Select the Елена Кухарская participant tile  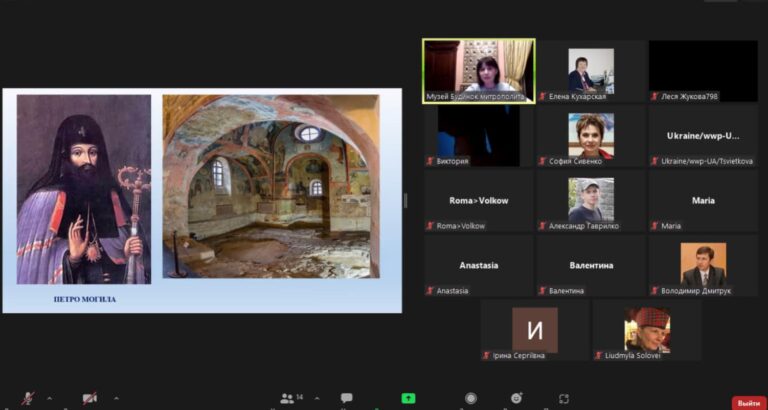591,71
